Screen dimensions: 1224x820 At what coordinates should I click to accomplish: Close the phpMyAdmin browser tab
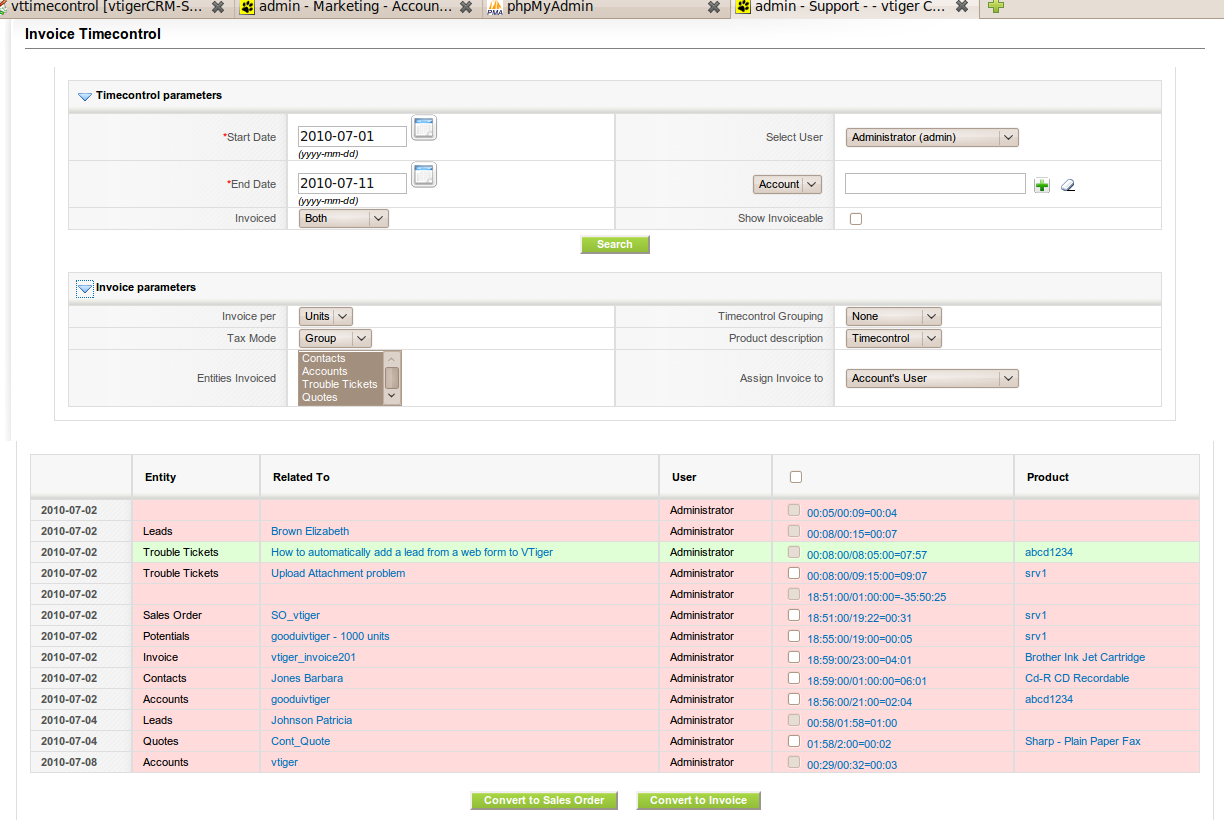pyautogui.click(x=713, y=7)
